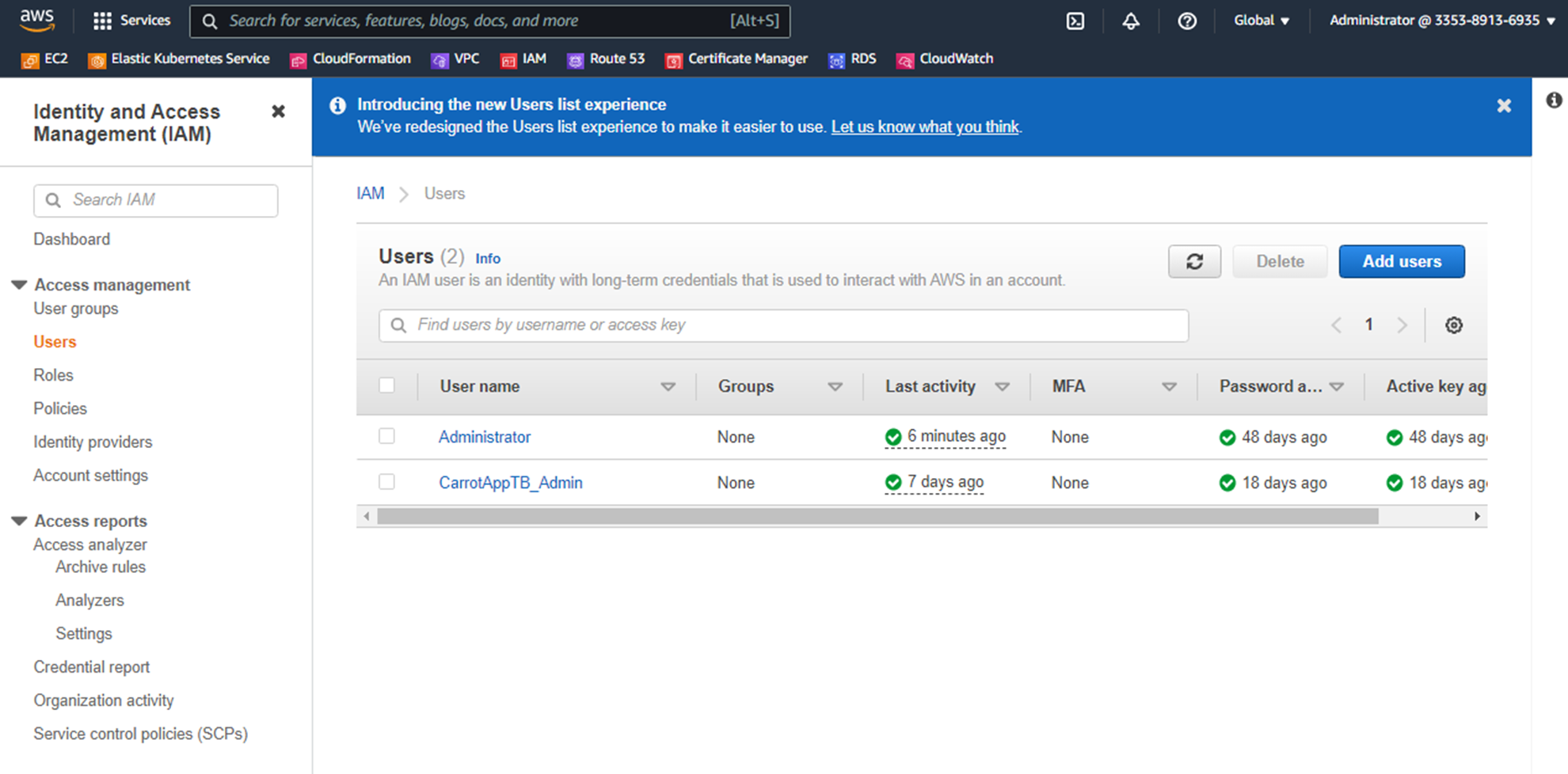
Task: Open the Administrator account dropdown
Action: (1442, 21)
